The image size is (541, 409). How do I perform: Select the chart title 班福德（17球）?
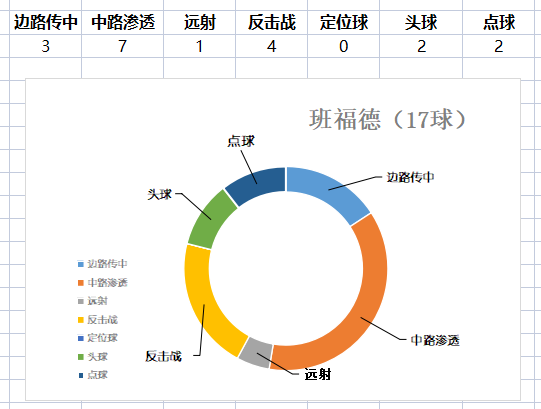(x=388, y=119)
